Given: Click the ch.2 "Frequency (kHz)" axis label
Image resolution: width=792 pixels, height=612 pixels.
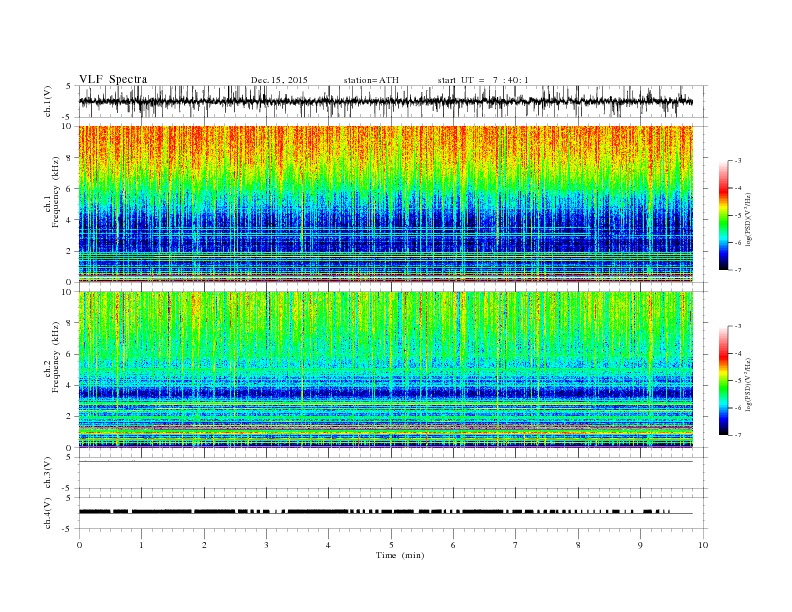Looking at the screenshot, I should 56,356.
